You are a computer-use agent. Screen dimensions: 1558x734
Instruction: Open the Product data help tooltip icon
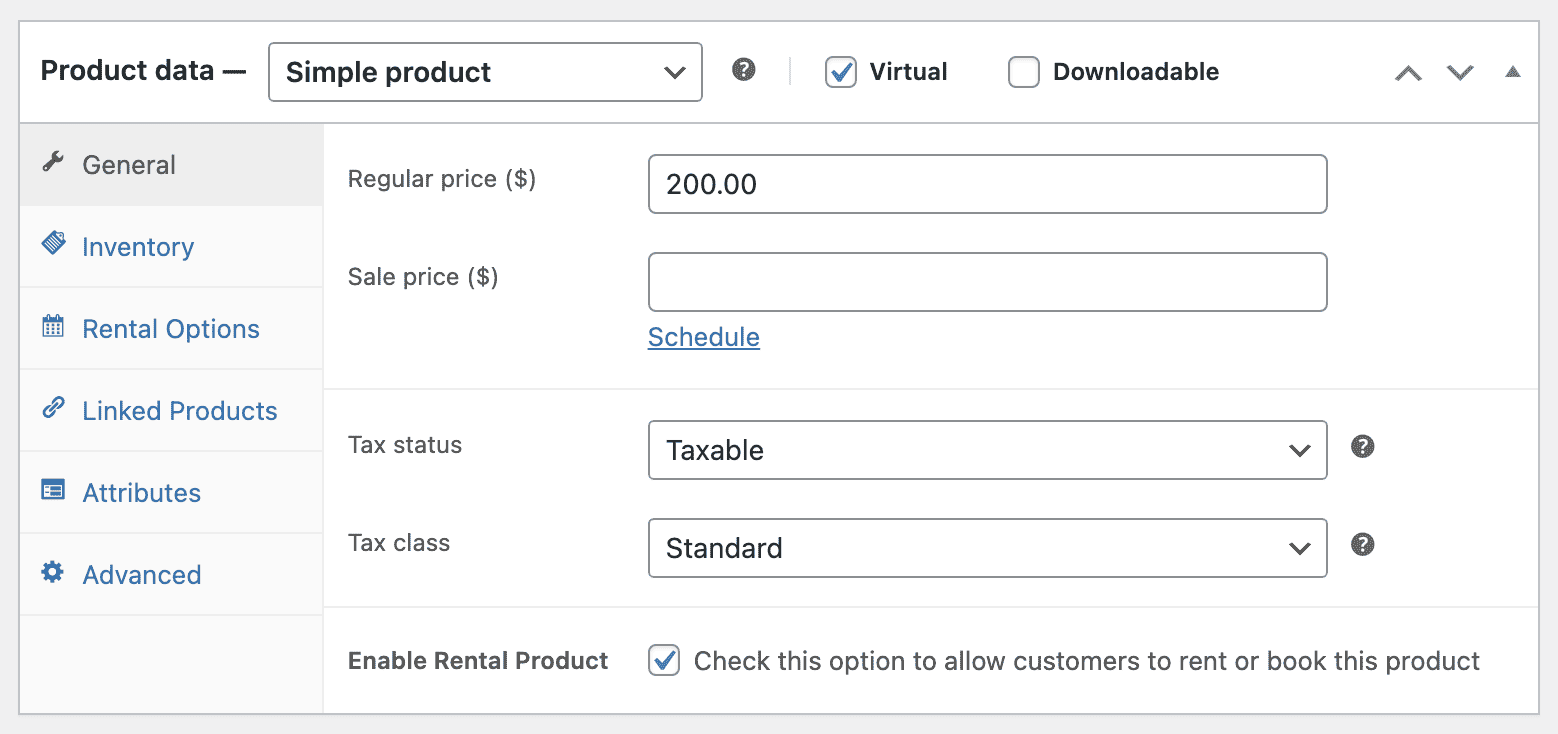(743, 71)
